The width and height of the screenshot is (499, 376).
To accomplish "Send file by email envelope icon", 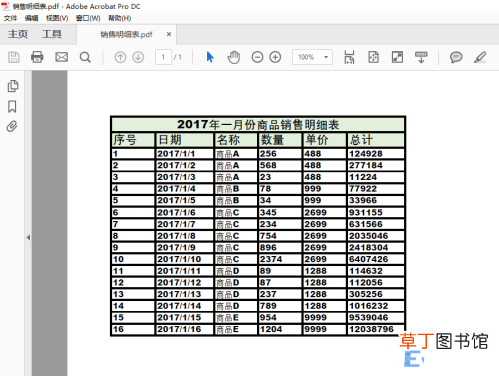I will (x=62, y=57).
